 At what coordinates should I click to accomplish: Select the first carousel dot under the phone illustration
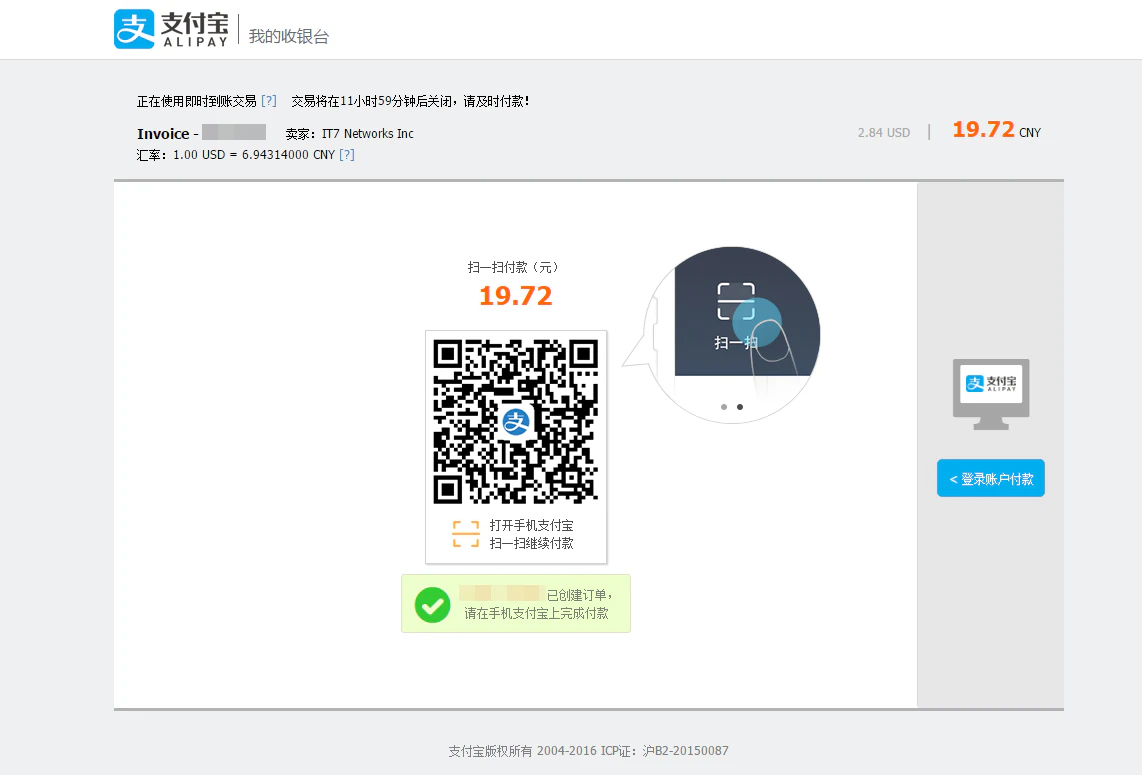[724, 406]
